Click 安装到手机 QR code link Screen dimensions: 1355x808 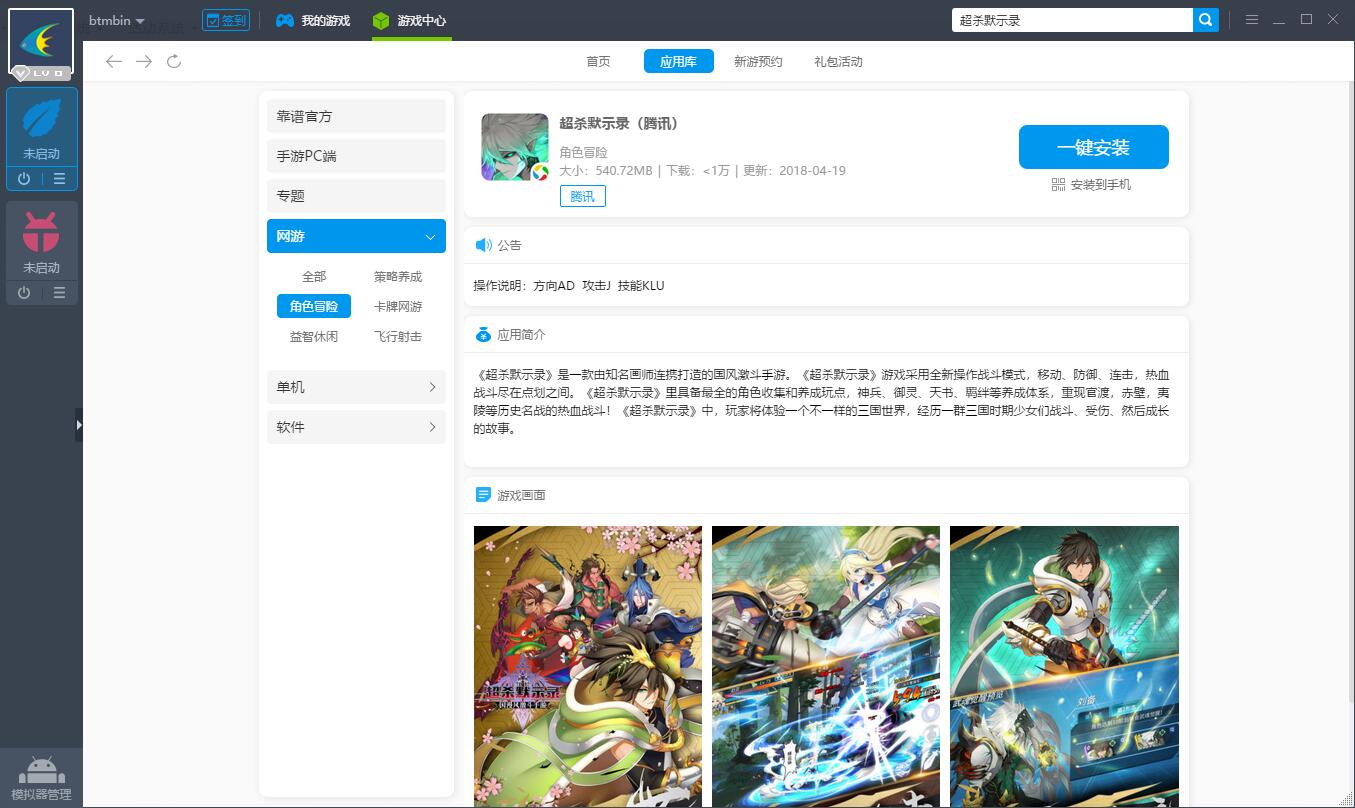[x=1101, y=185]
